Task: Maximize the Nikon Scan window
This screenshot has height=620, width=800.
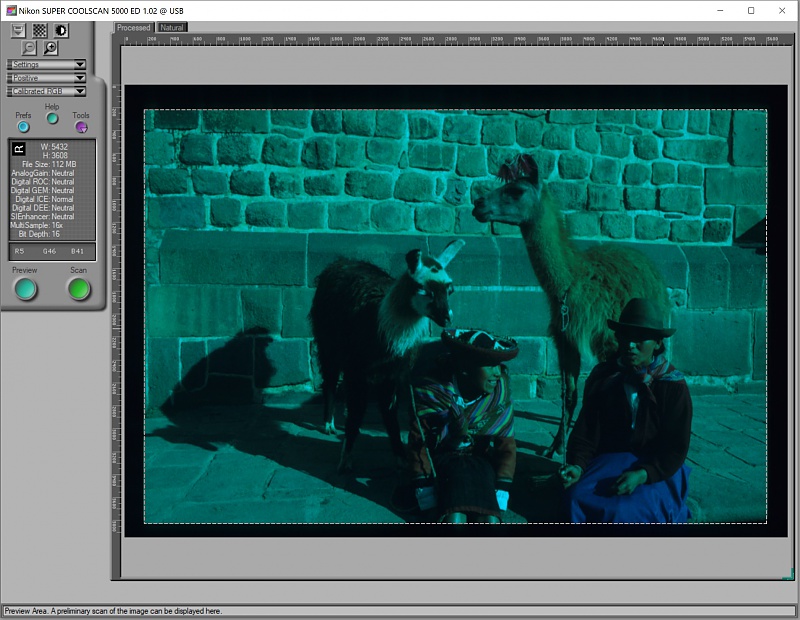Action: [x=751, y=10]
